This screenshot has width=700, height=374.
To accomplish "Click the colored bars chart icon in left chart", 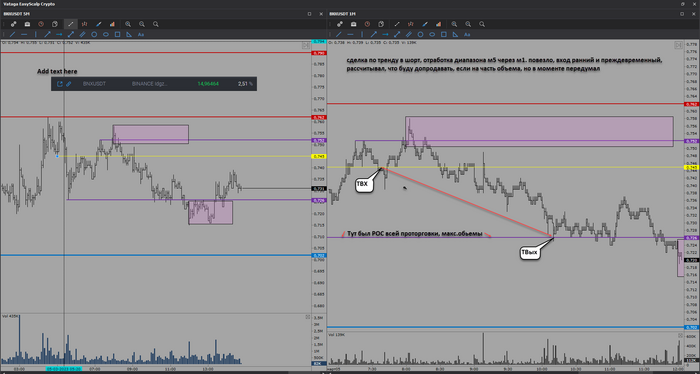I will click(112, 24).
